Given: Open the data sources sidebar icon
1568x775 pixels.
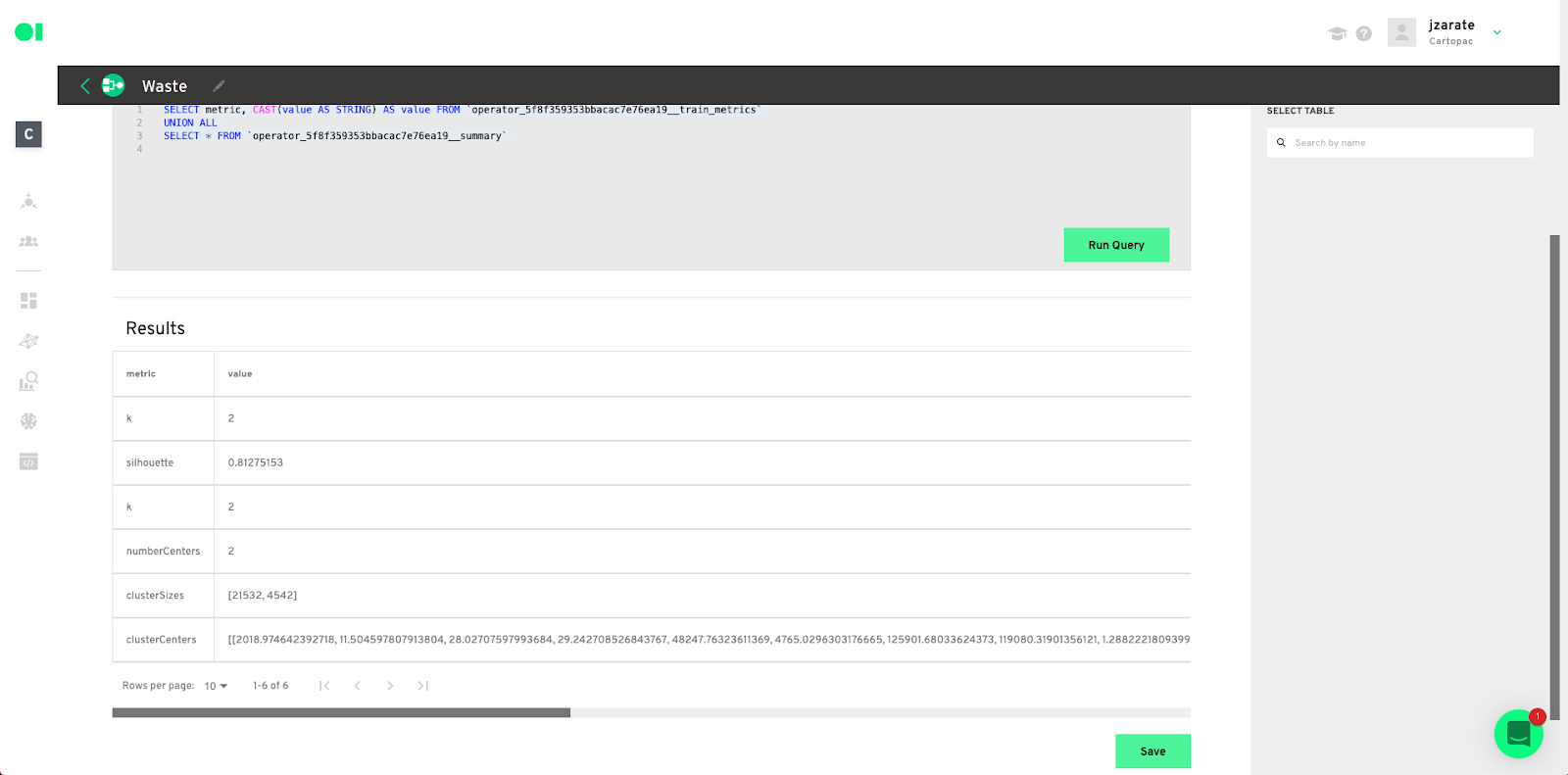Looking at the screenshot, I should click(28, 201).
